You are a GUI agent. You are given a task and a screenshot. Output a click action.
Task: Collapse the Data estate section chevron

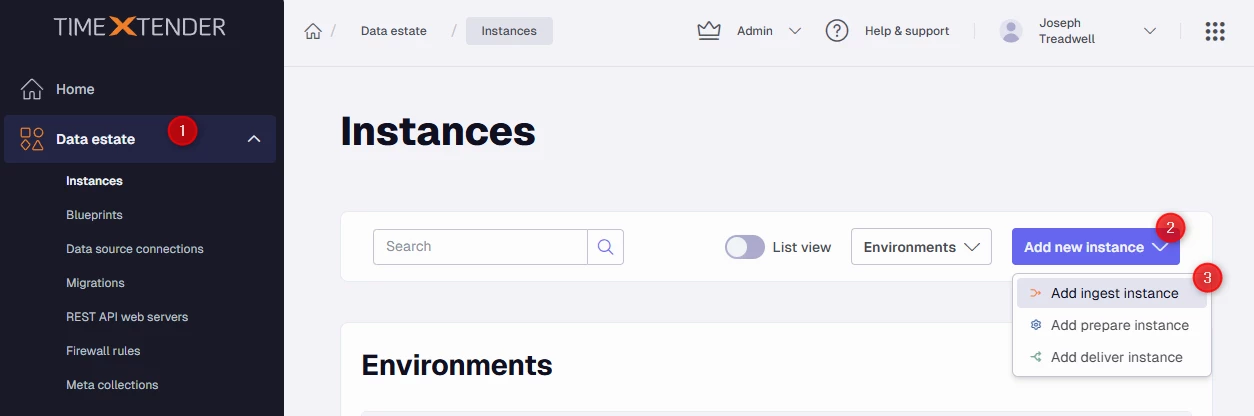[254, 139]
